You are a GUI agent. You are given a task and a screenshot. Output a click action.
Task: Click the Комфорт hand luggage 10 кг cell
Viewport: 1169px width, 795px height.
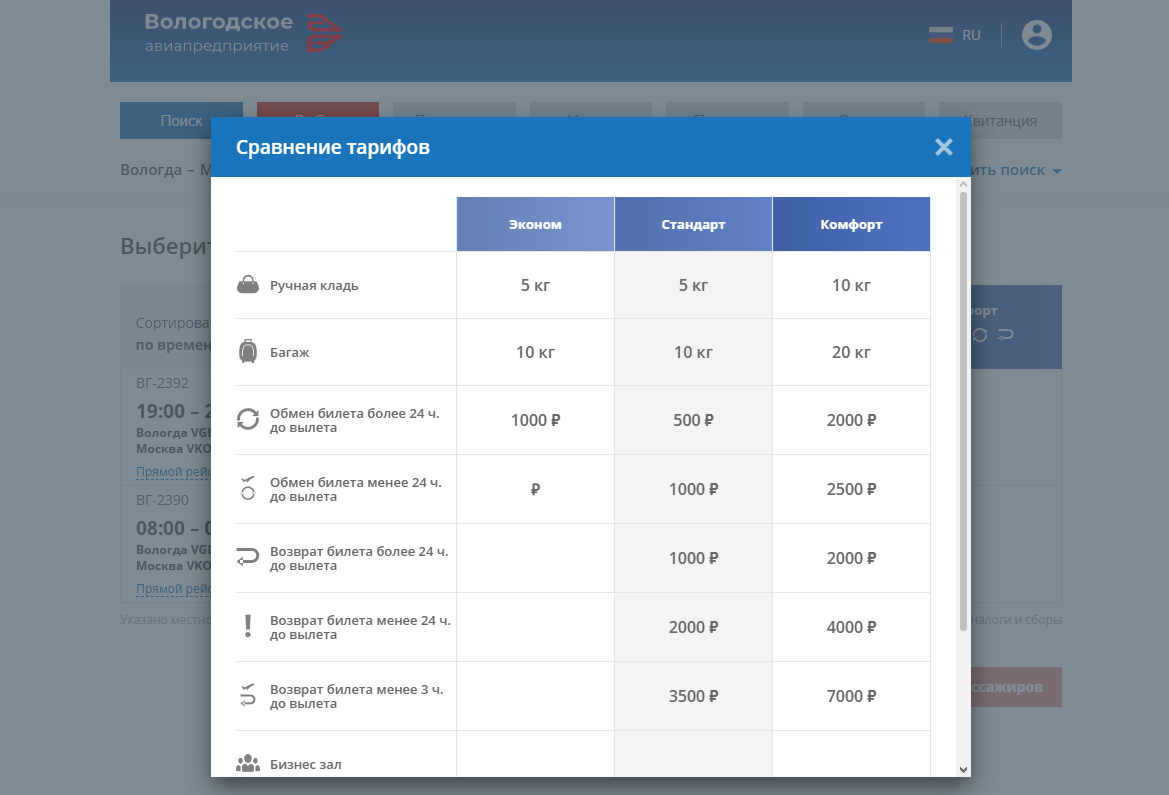[x=851, y=285]
